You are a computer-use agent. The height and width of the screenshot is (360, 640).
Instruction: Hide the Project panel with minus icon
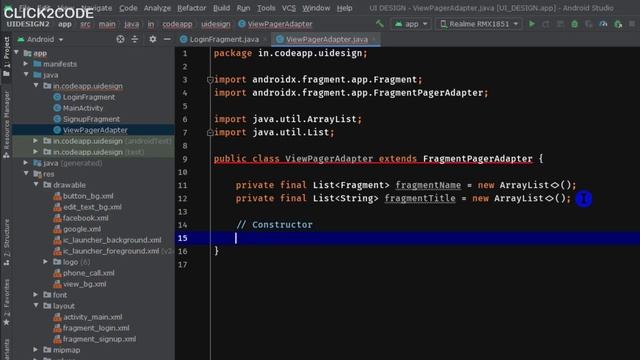pos(167,39)
